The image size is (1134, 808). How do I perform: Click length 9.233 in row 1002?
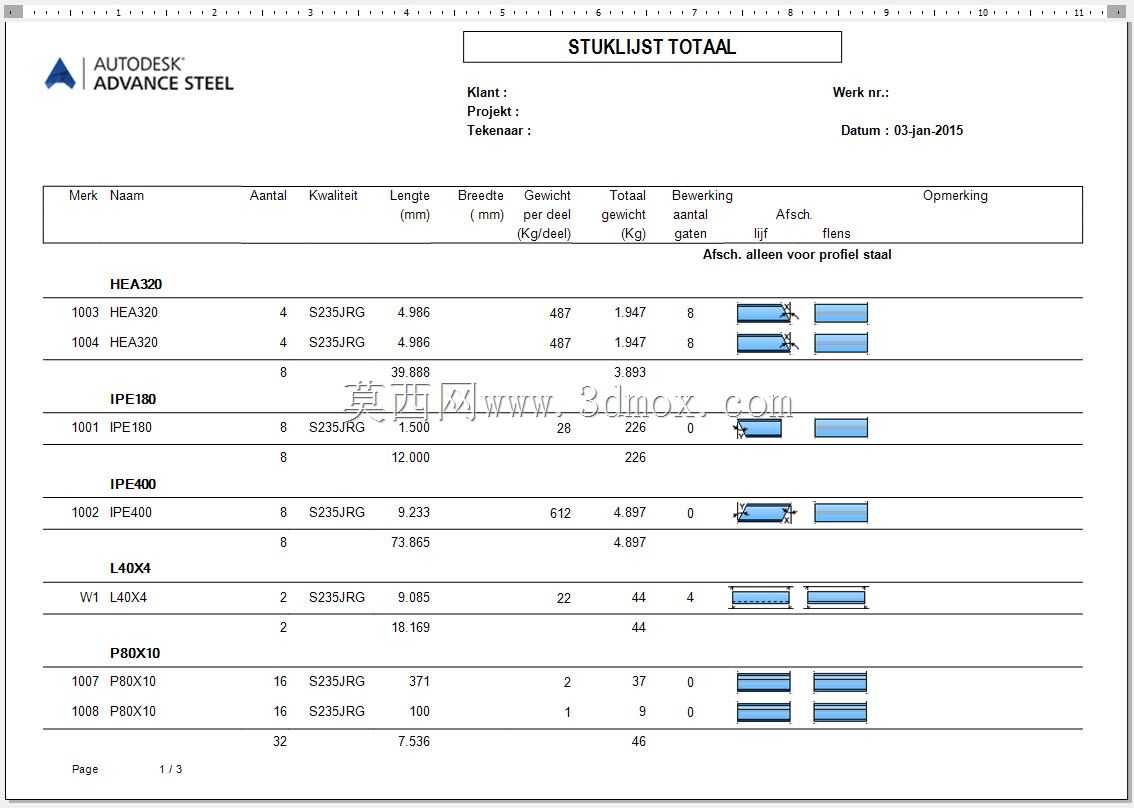coord(414,512)
